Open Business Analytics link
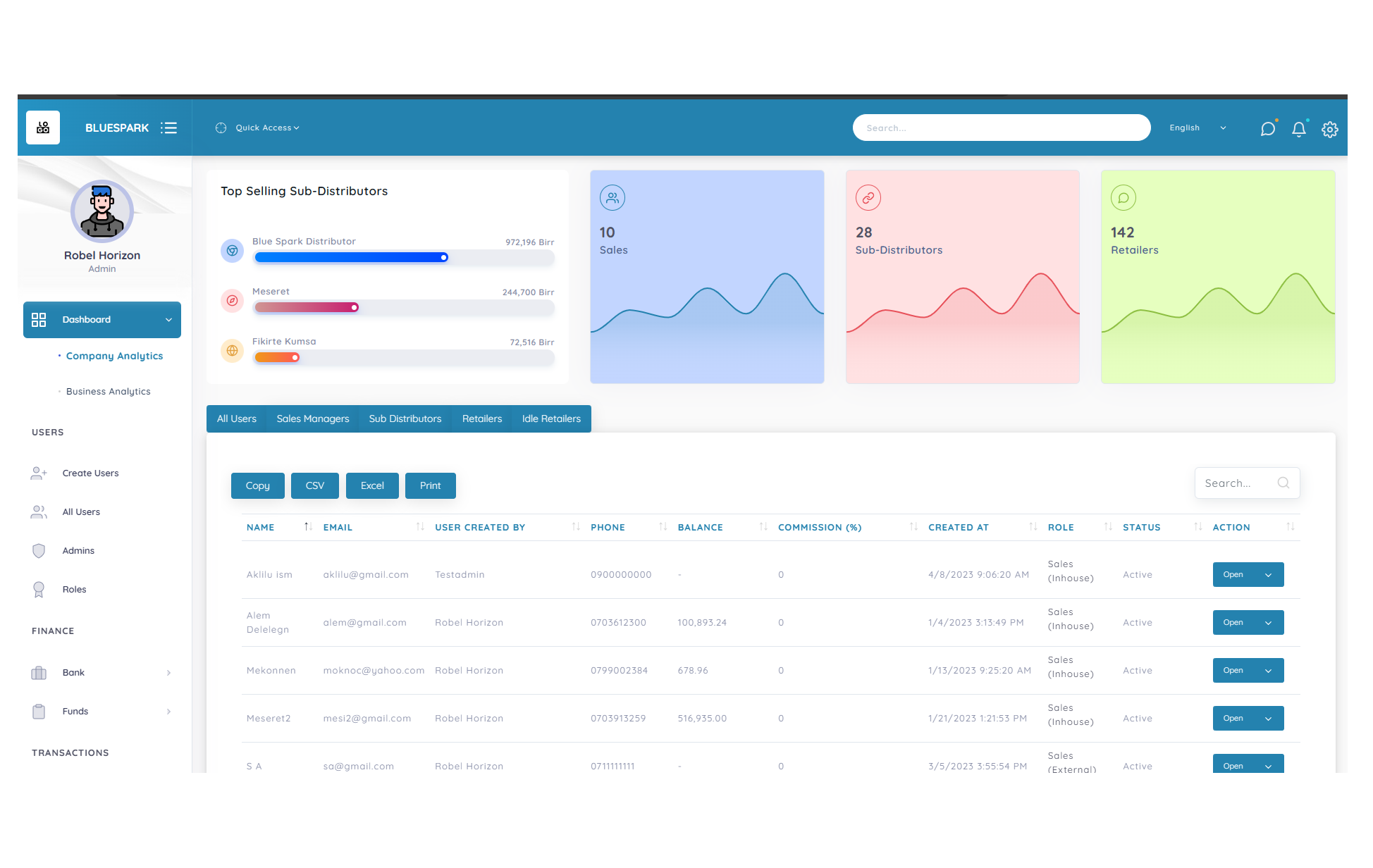This screenshot has width=1373, height=868. click(x=108, y=392)
